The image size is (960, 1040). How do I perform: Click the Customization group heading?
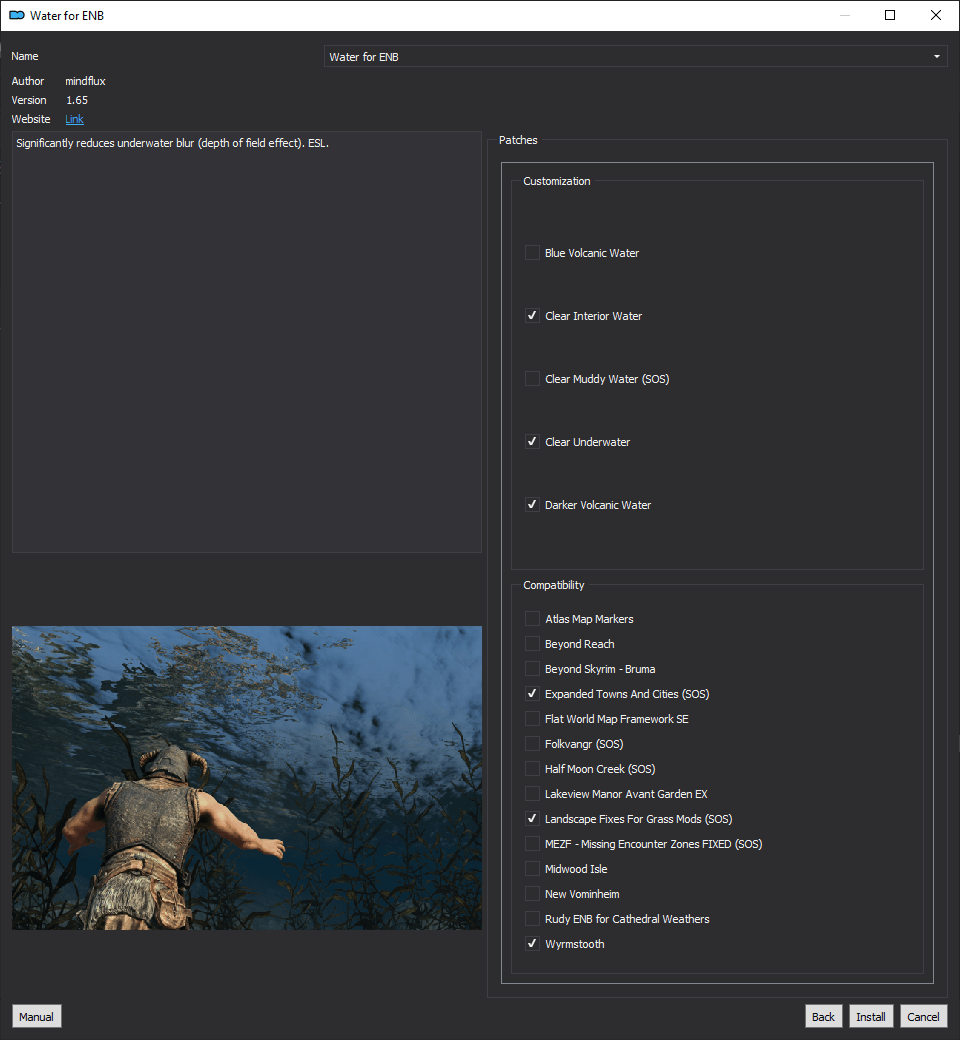point(557,181)
